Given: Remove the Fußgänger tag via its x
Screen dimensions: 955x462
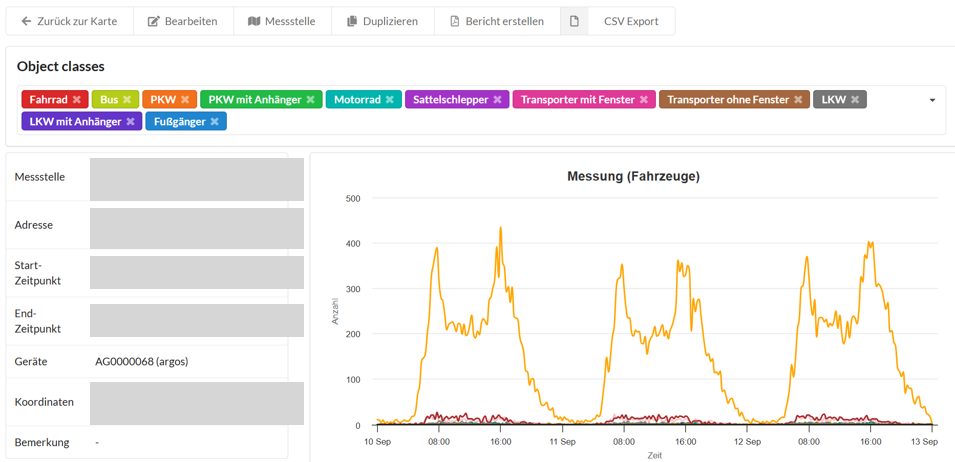Looking at the screenshot, I should pos(214,121).
